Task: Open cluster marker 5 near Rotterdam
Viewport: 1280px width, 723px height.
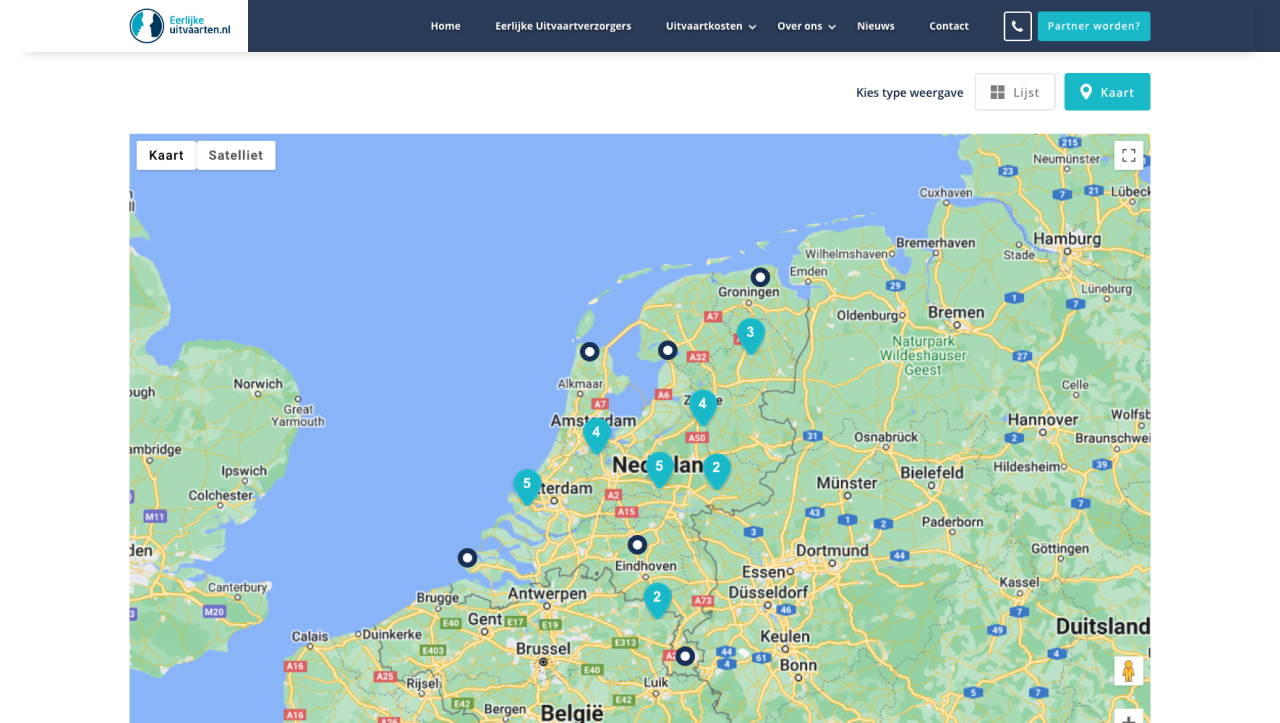Action: (x=527, y=485)
